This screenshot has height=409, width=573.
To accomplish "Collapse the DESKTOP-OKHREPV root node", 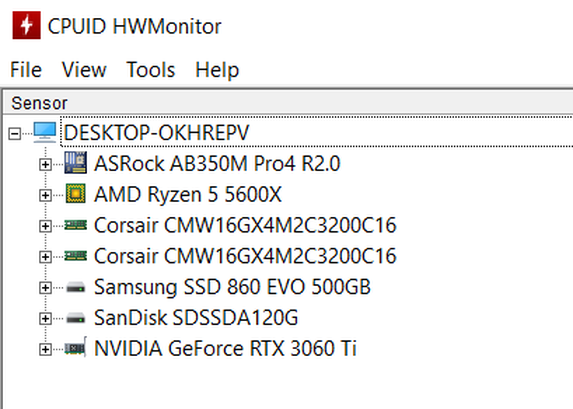I will click(x=15, y=133).
